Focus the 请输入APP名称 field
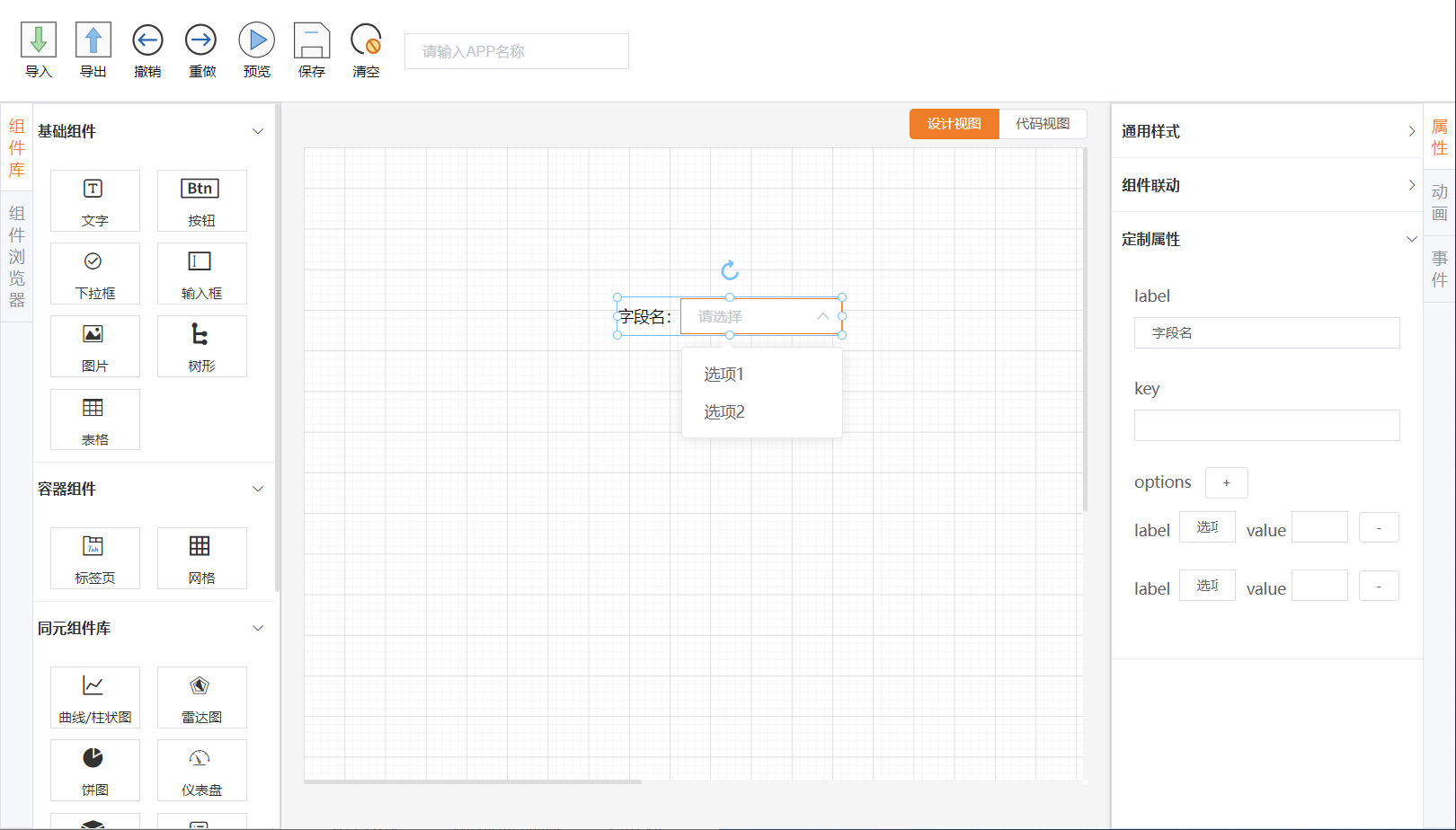This screenshot has height=830, width=1456. (x=517, y=51)
